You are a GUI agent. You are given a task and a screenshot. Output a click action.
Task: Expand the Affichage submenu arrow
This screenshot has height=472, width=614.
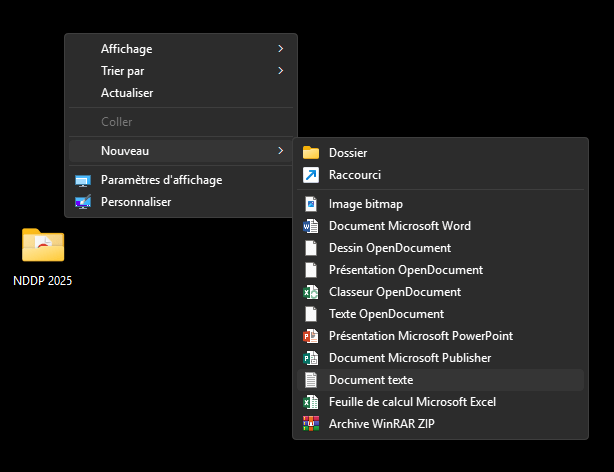[280, 49]
